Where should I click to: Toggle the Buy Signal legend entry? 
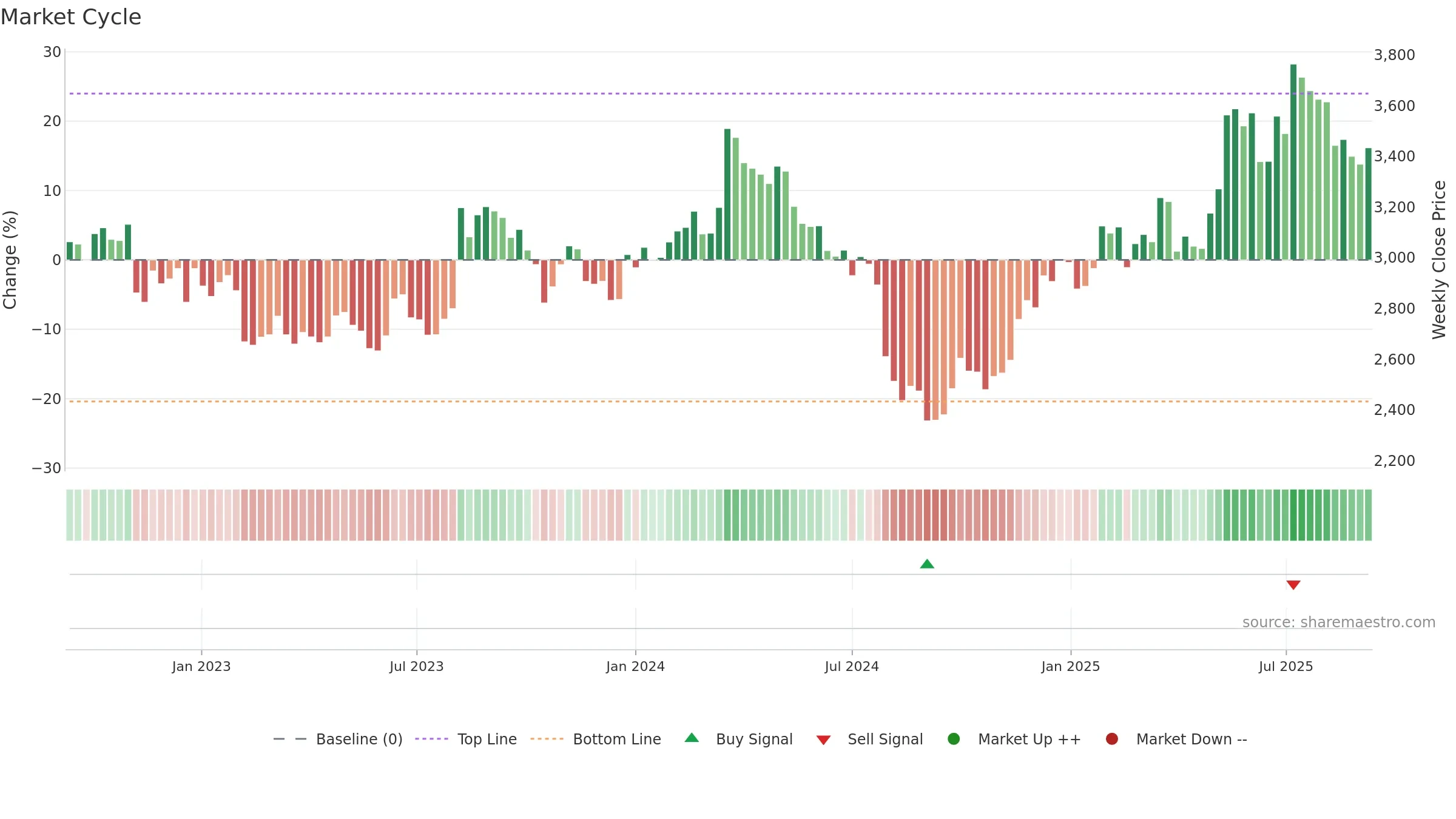pos(738,739)
